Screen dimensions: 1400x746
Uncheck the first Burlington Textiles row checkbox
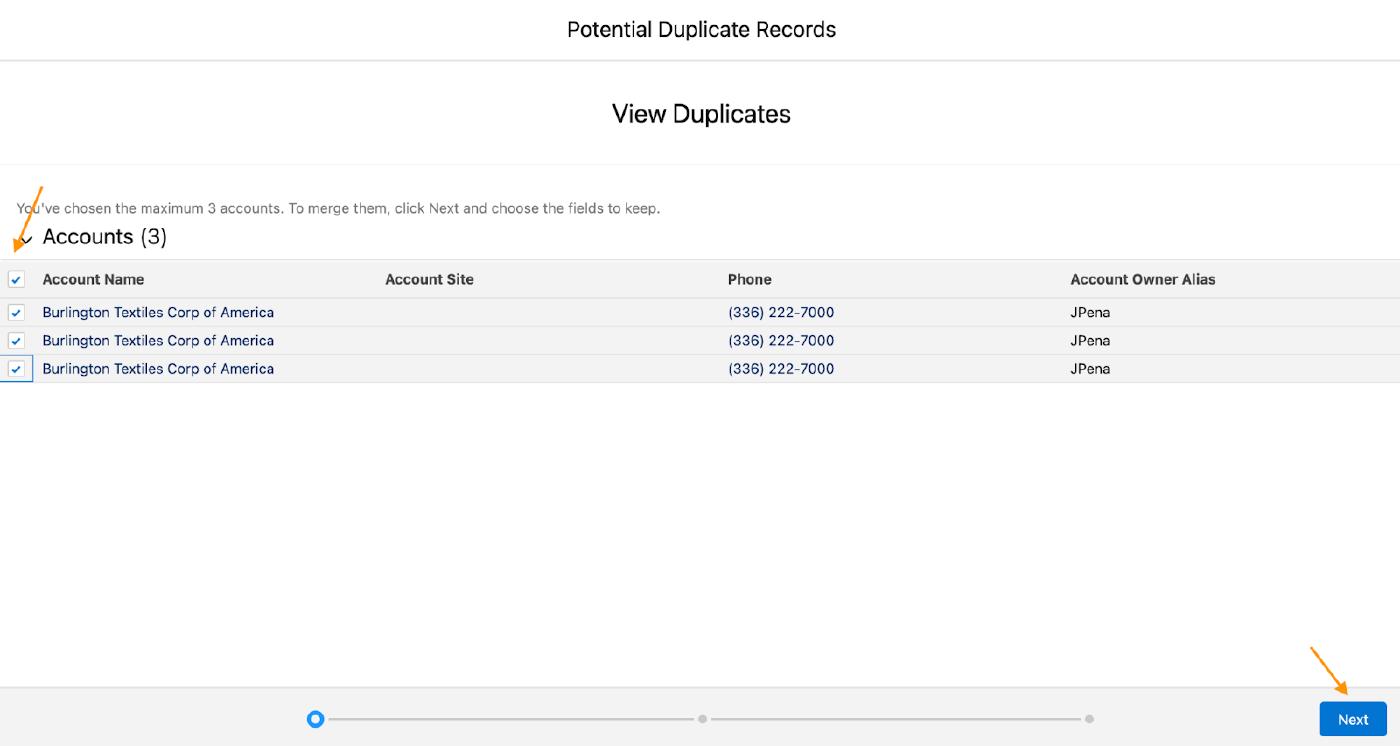pyautogui.click(x=16, y=313)
